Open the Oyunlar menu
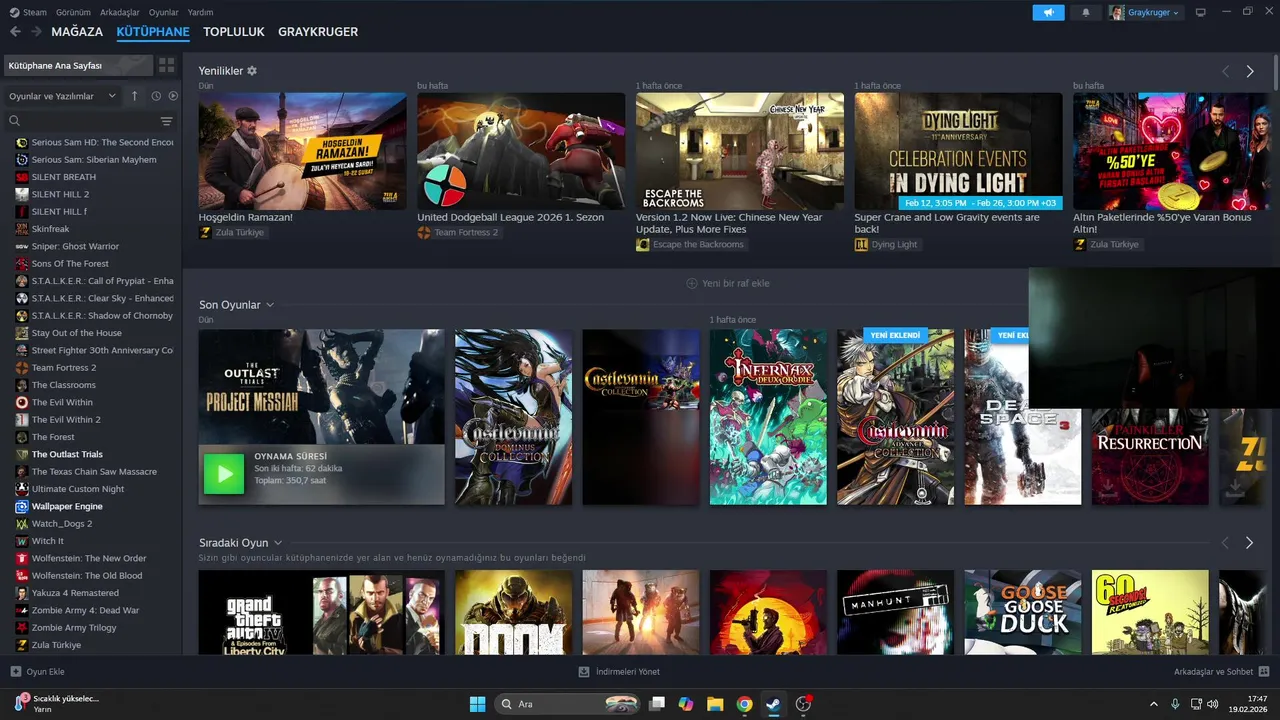1280x720 pixels. click(164, 12)
